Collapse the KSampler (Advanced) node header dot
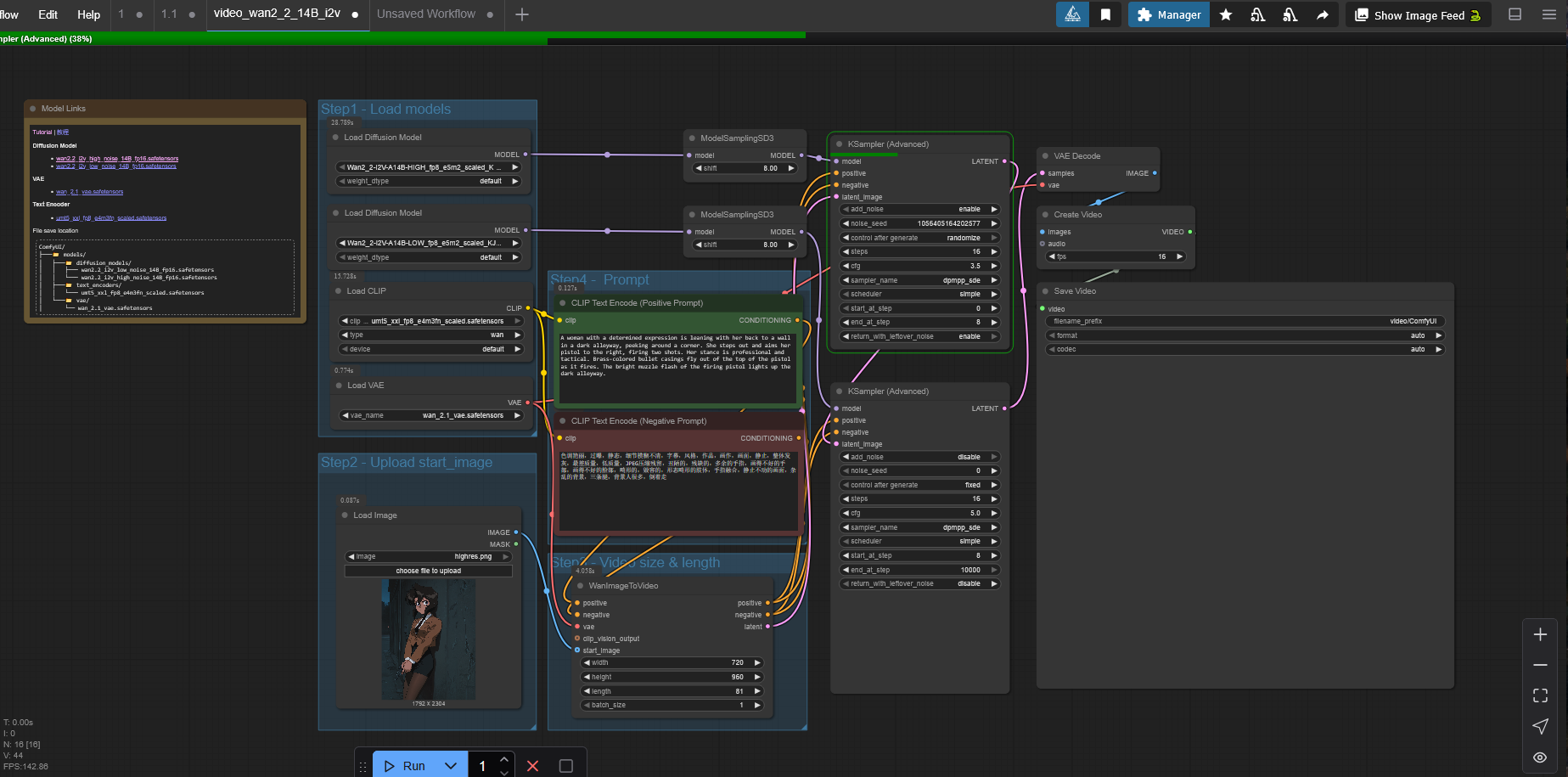1568x777 pixels. click(840, 144)
